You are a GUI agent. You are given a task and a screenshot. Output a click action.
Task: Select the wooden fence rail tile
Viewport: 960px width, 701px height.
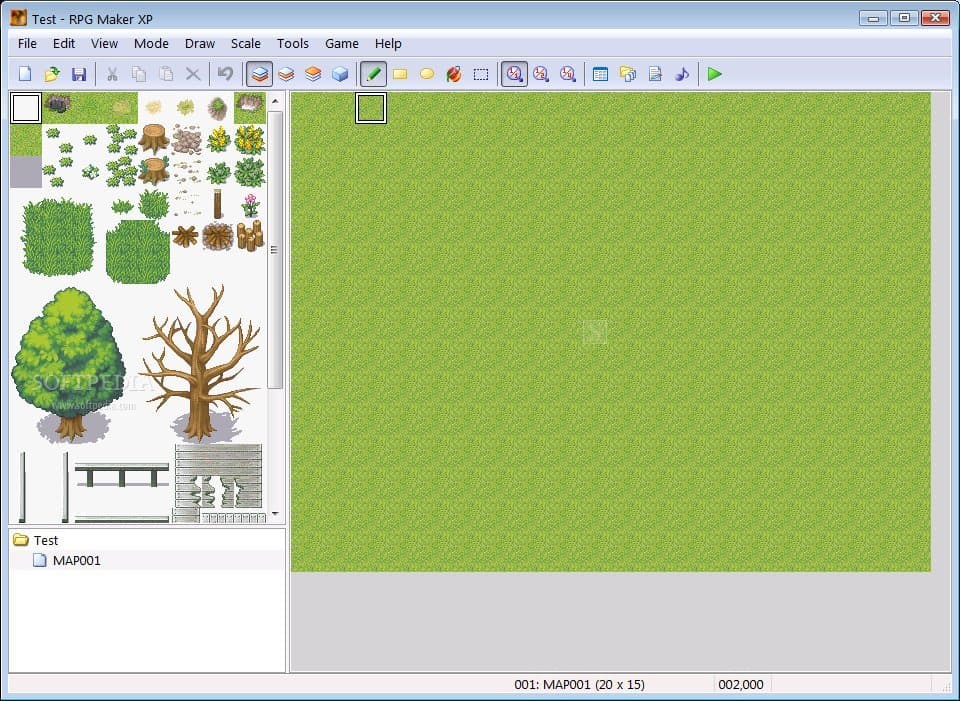[121, 474]
